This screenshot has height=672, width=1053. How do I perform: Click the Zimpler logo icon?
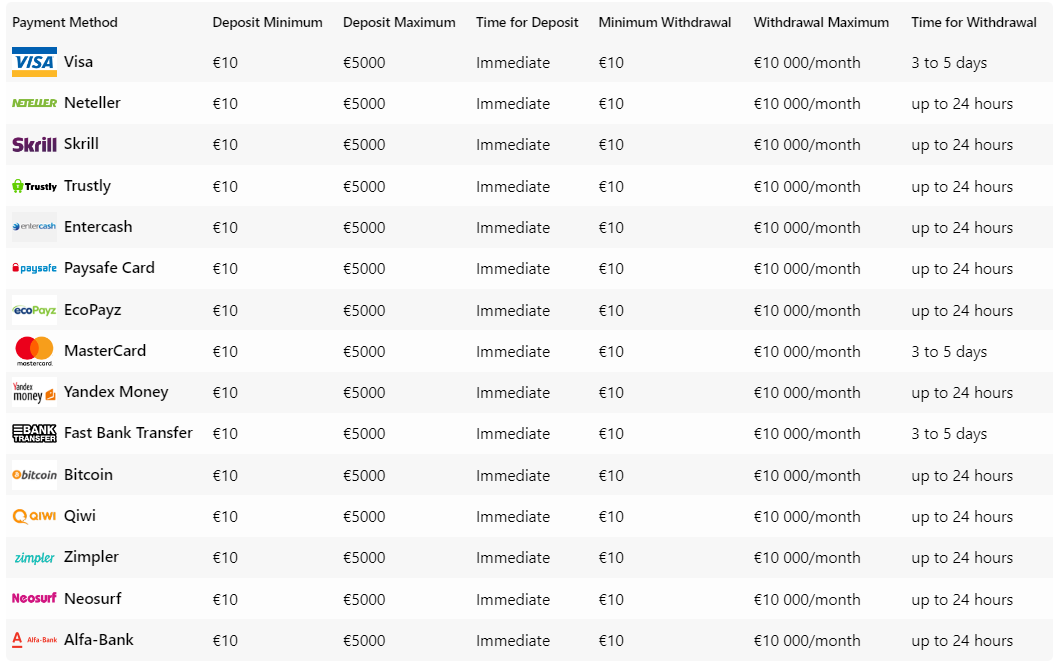click(x=34, y=558)
